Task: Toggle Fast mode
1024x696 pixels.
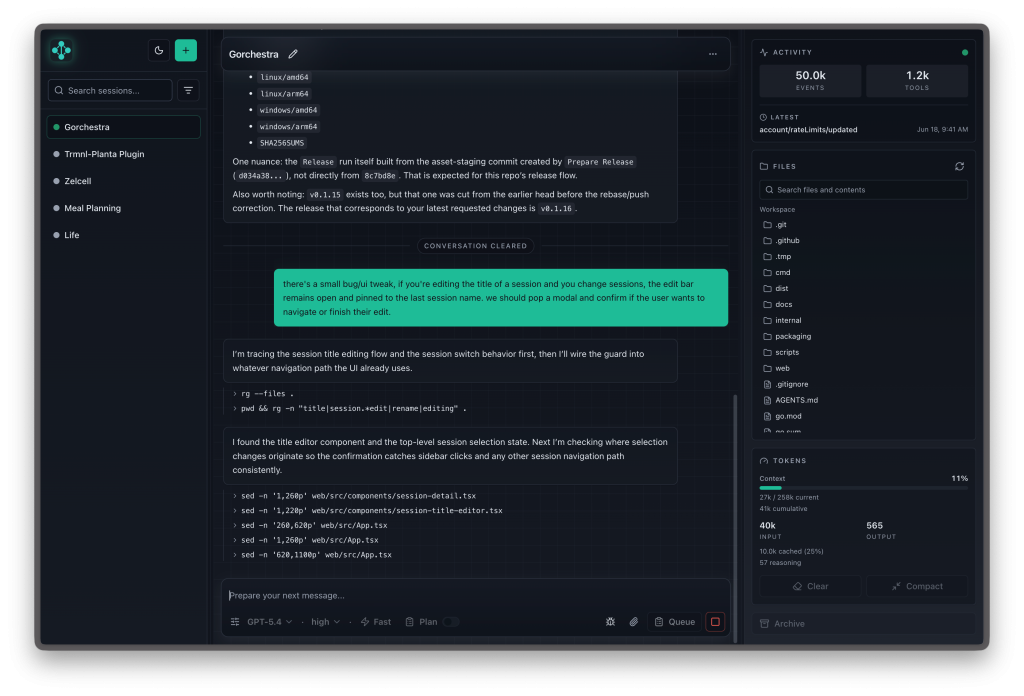Action: 376,622
